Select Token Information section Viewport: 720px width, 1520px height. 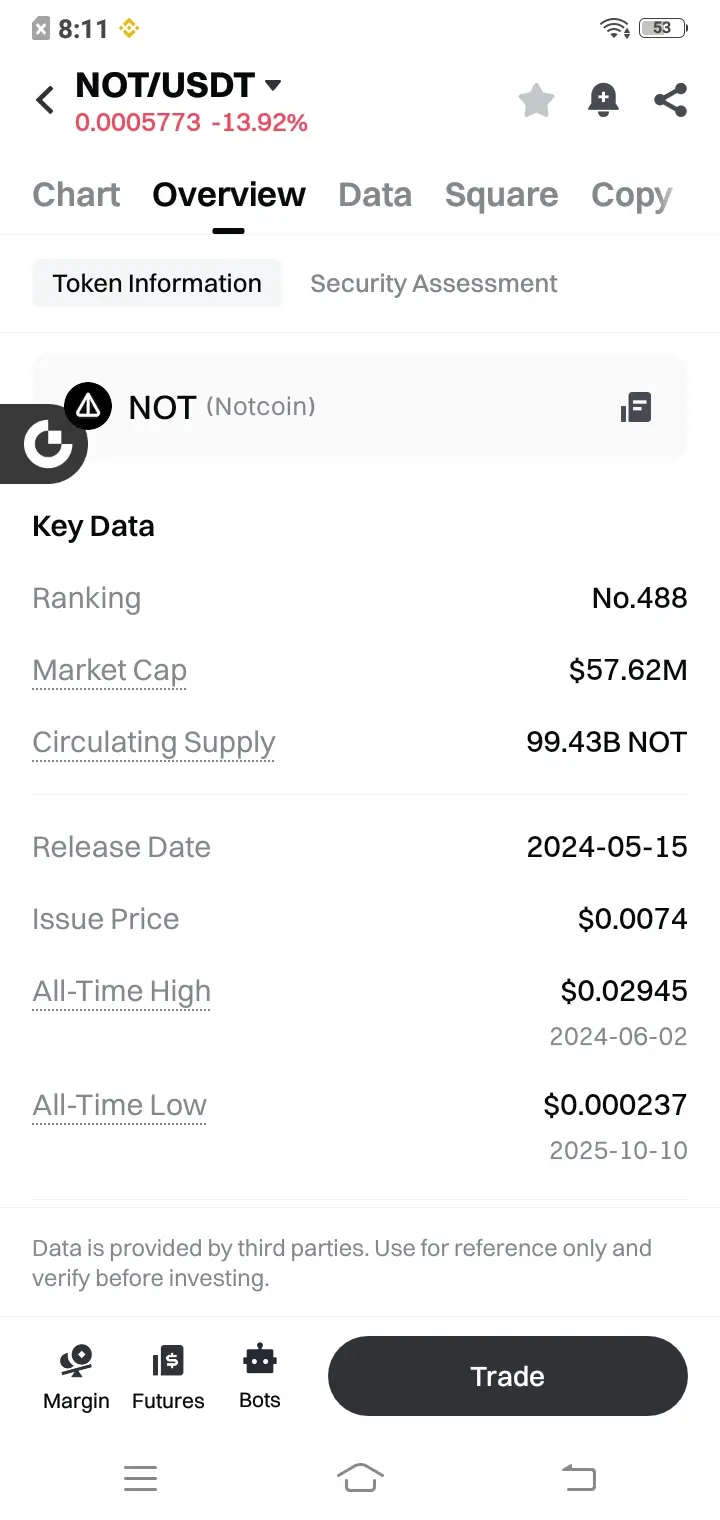coord(157,284)
